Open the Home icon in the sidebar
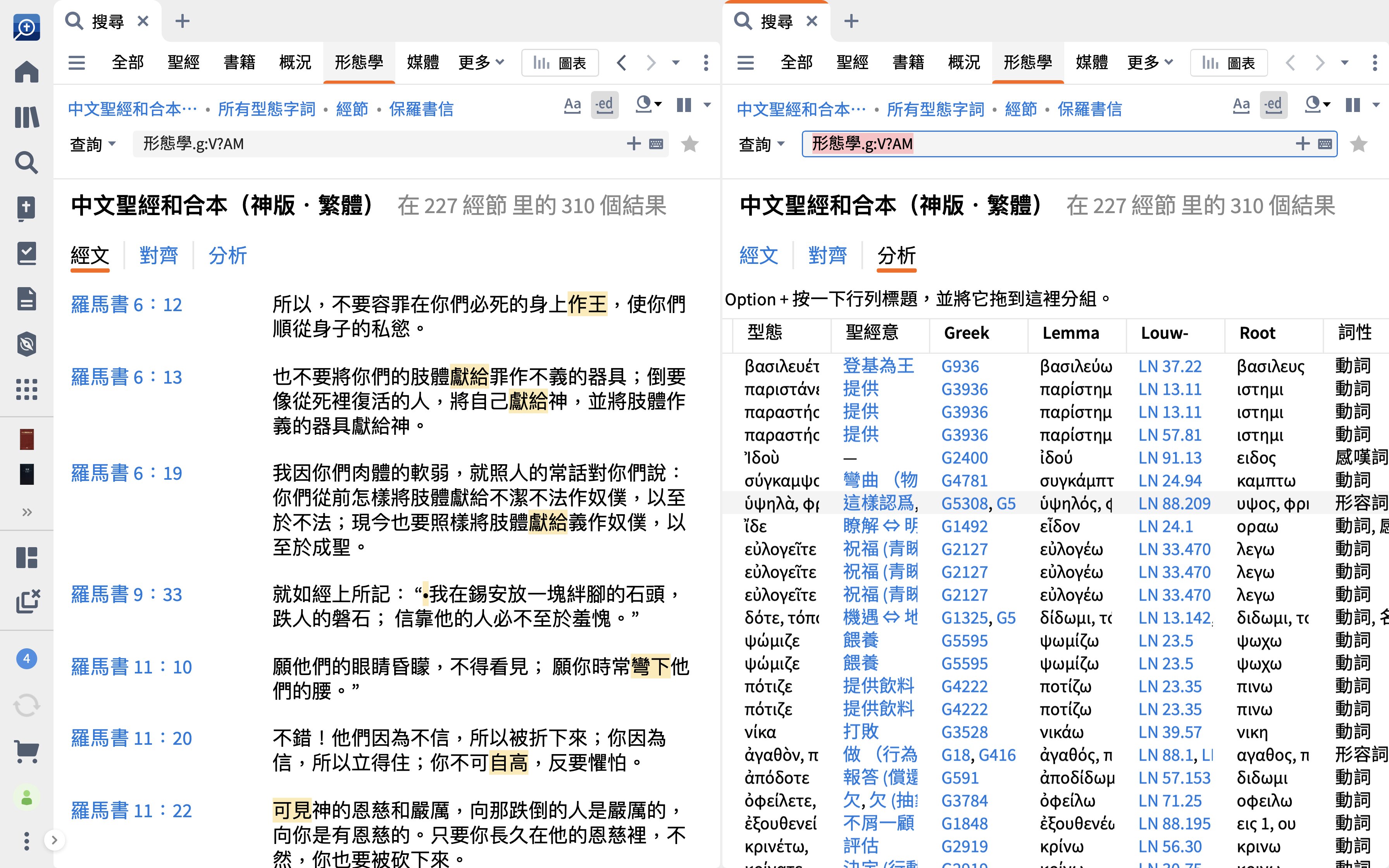The width and height of the screenshot is (1389, 868). pos(26,72)
